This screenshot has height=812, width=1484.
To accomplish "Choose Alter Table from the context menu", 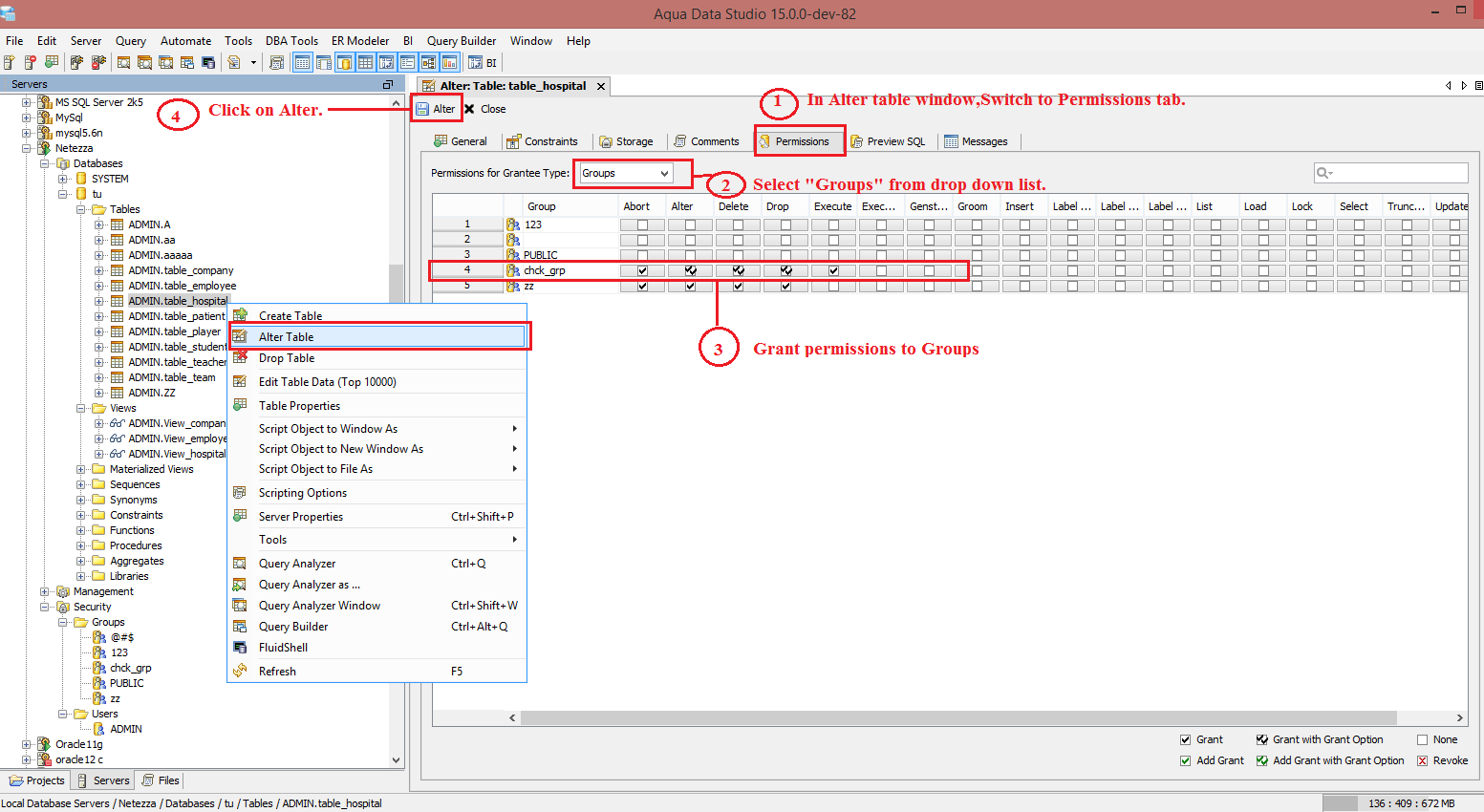I will point(378,337).
